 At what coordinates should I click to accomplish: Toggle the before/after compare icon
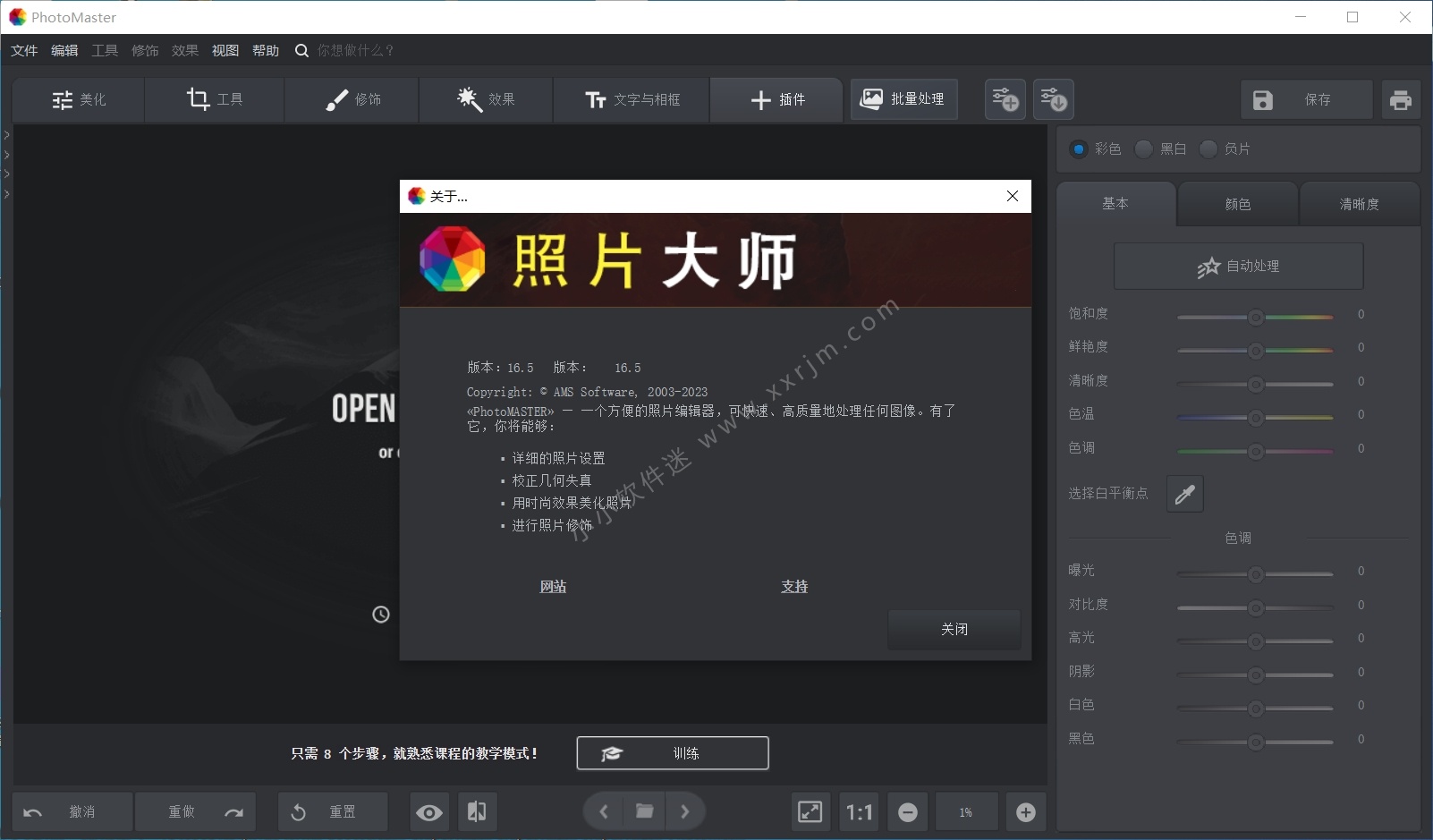[477, 812]
